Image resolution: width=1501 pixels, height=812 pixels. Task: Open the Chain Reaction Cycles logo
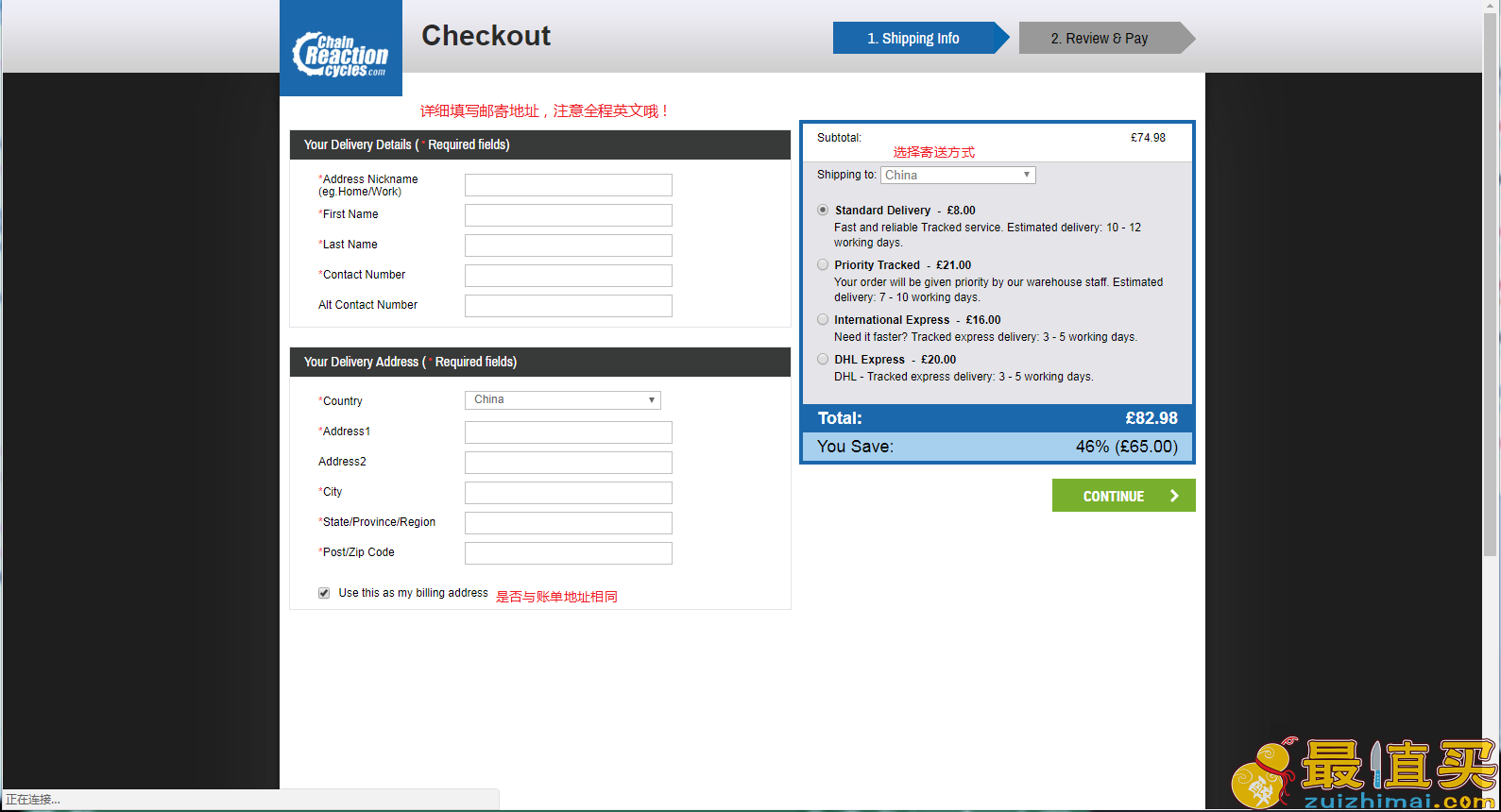click(341, 48)
